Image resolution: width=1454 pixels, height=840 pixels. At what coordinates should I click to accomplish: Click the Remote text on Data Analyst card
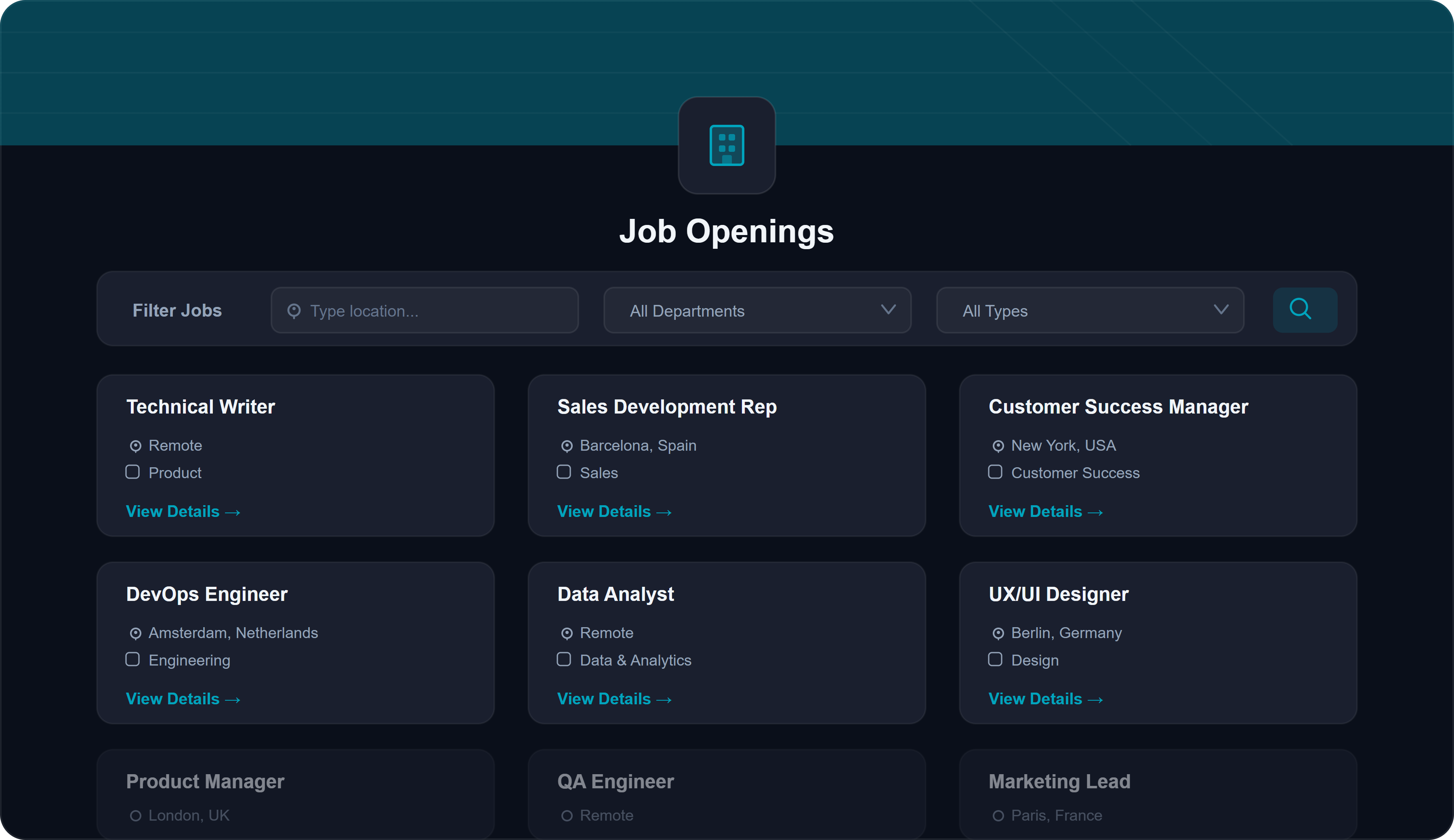[606, 634]
